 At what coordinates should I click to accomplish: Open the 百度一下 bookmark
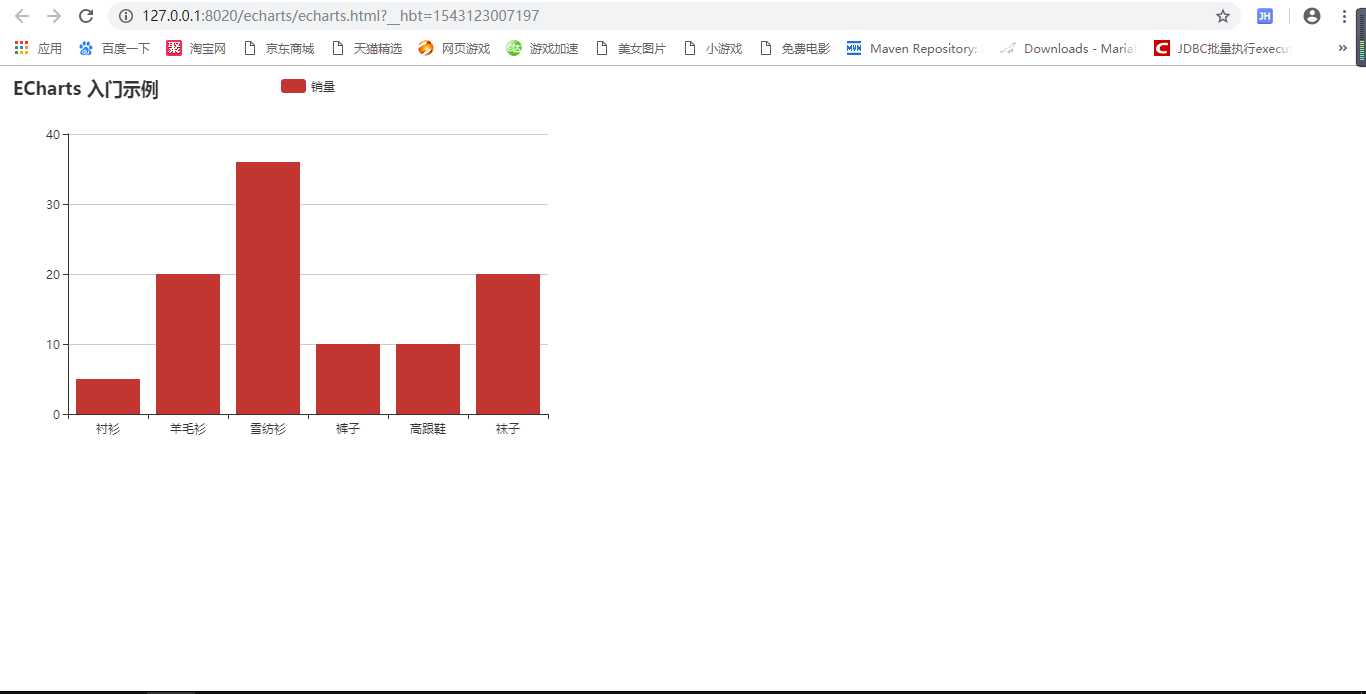click(114, 48)
